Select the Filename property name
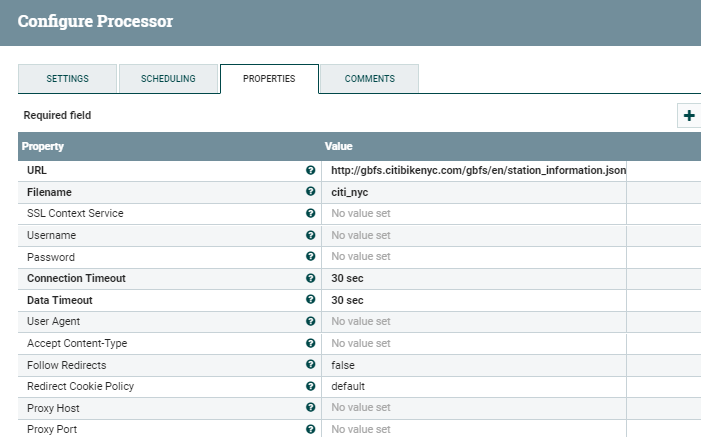The width and height of the screenshot is (701, 437). pos(49,192)
